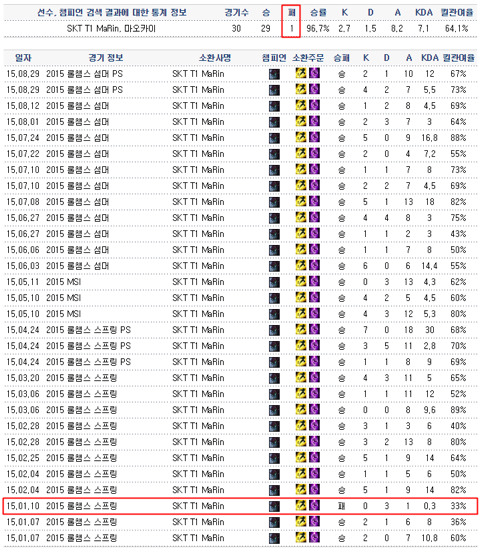The image size is (480, 554).
Task: Open the 2015 MSI match from 15,05,11
Action: point(64,282)
